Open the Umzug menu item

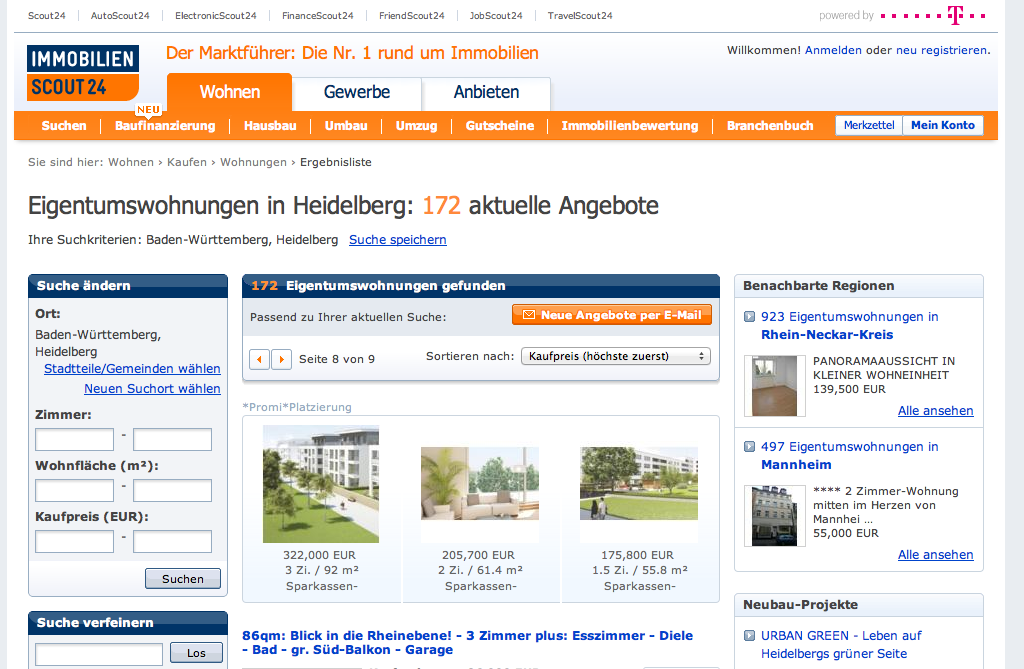(x=417, y=125)
